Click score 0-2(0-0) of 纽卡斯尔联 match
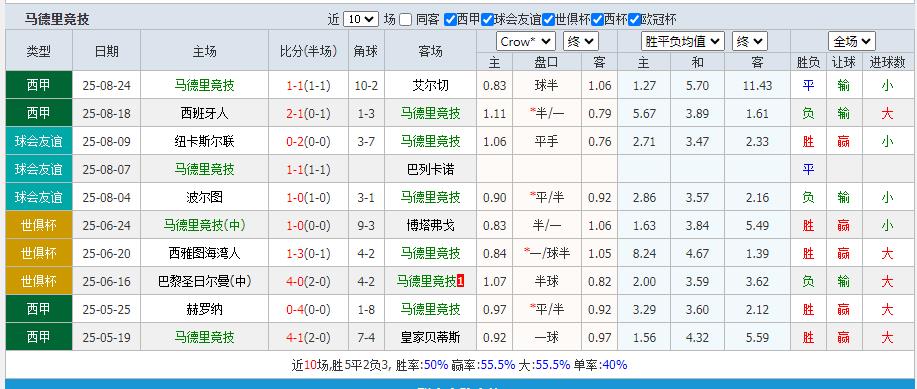Screen dimensions: 917x389 [308, 142]
